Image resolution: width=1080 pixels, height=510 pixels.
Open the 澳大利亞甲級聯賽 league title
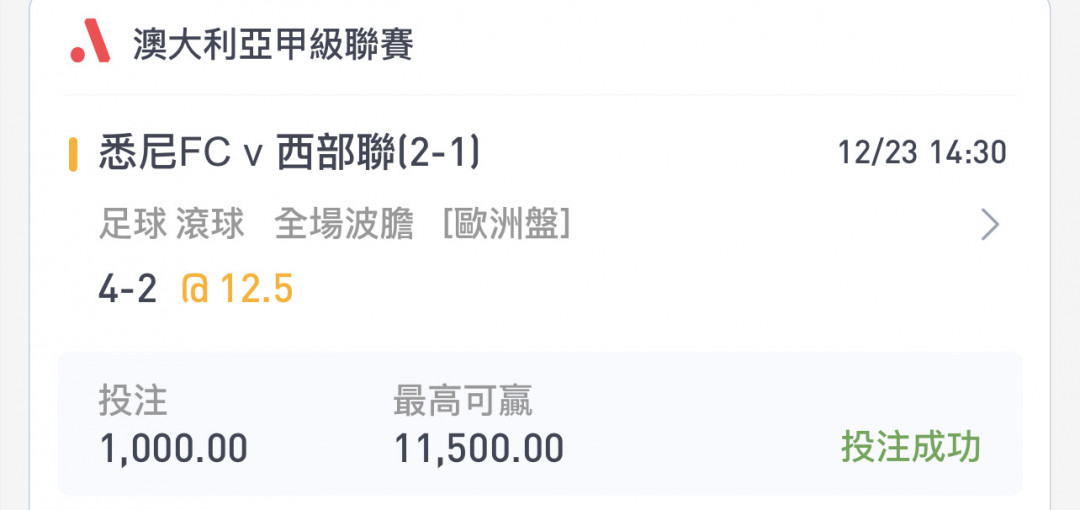[x=273, y=44]
